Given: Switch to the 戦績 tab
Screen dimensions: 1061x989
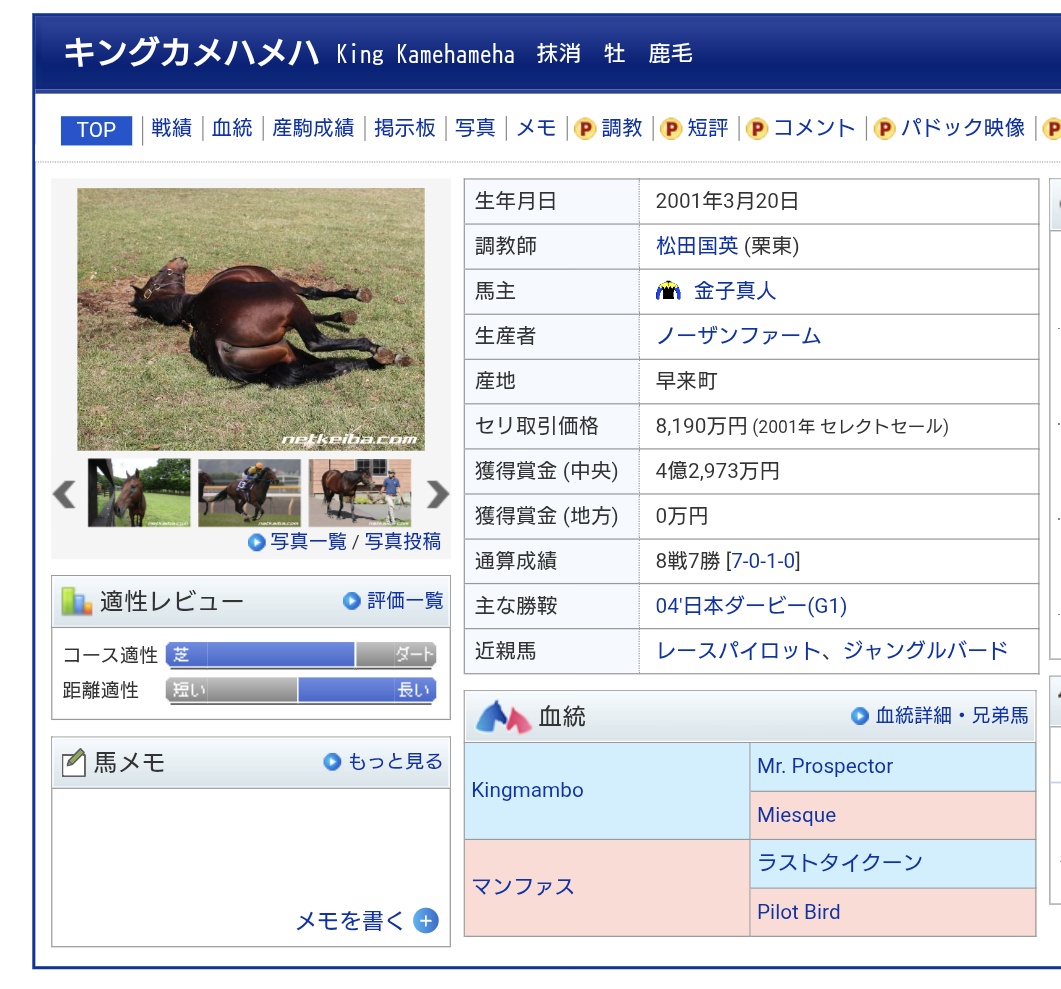Looking at the screenshot, I should [x=171, y=128].
